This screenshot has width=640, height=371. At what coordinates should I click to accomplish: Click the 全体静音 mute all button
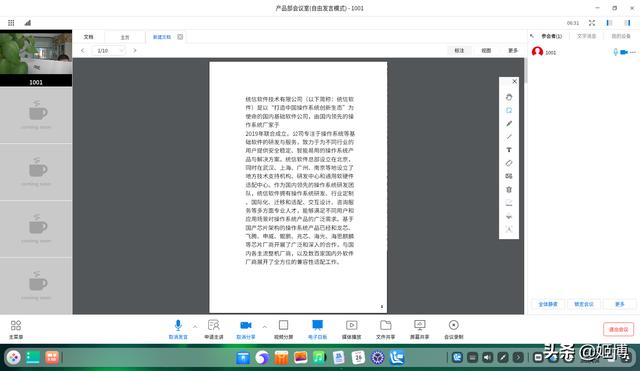click(548, 304)
